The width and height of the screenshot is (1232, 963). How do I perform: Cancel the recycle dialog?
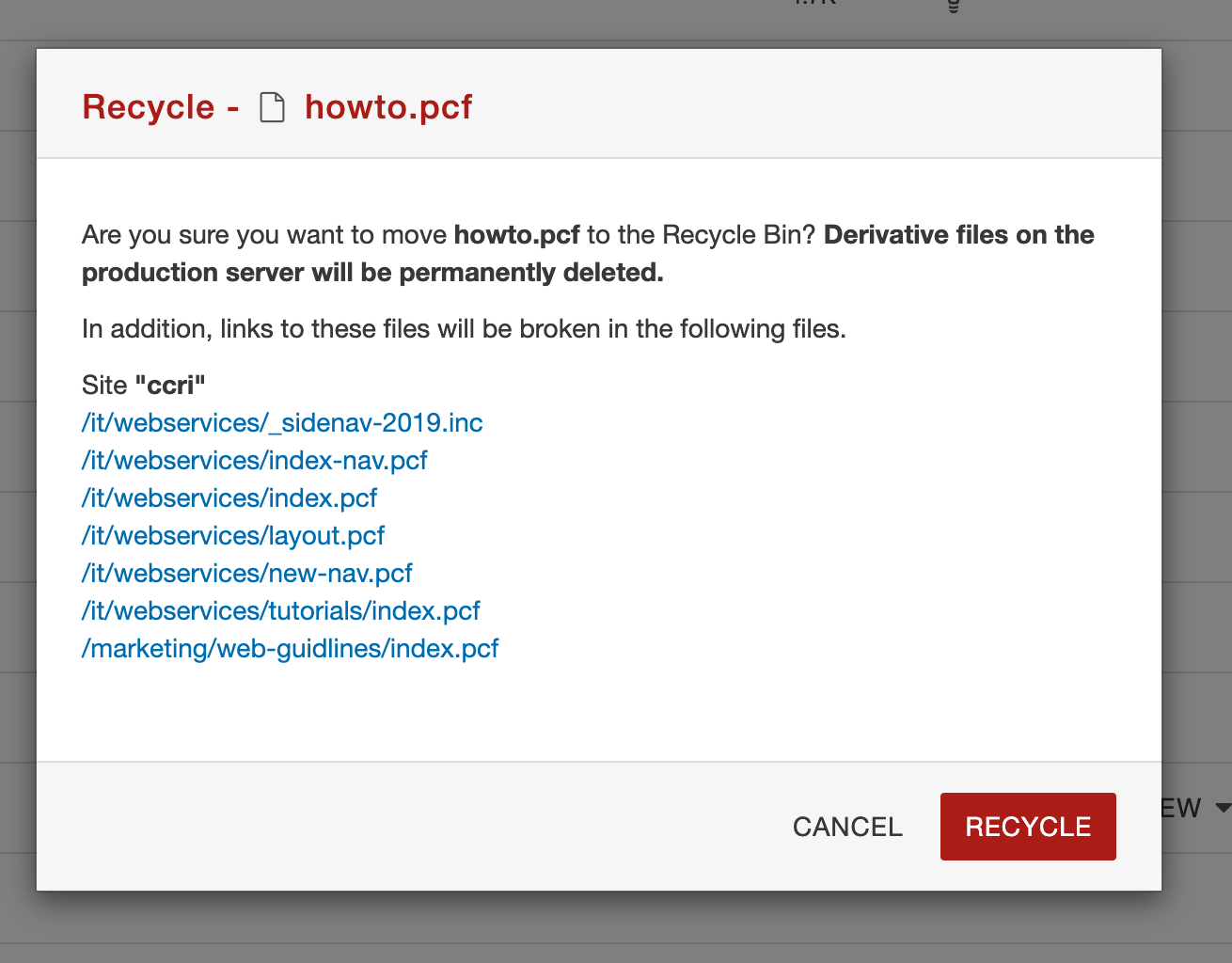pyautogui.click(x=847, y=826)
